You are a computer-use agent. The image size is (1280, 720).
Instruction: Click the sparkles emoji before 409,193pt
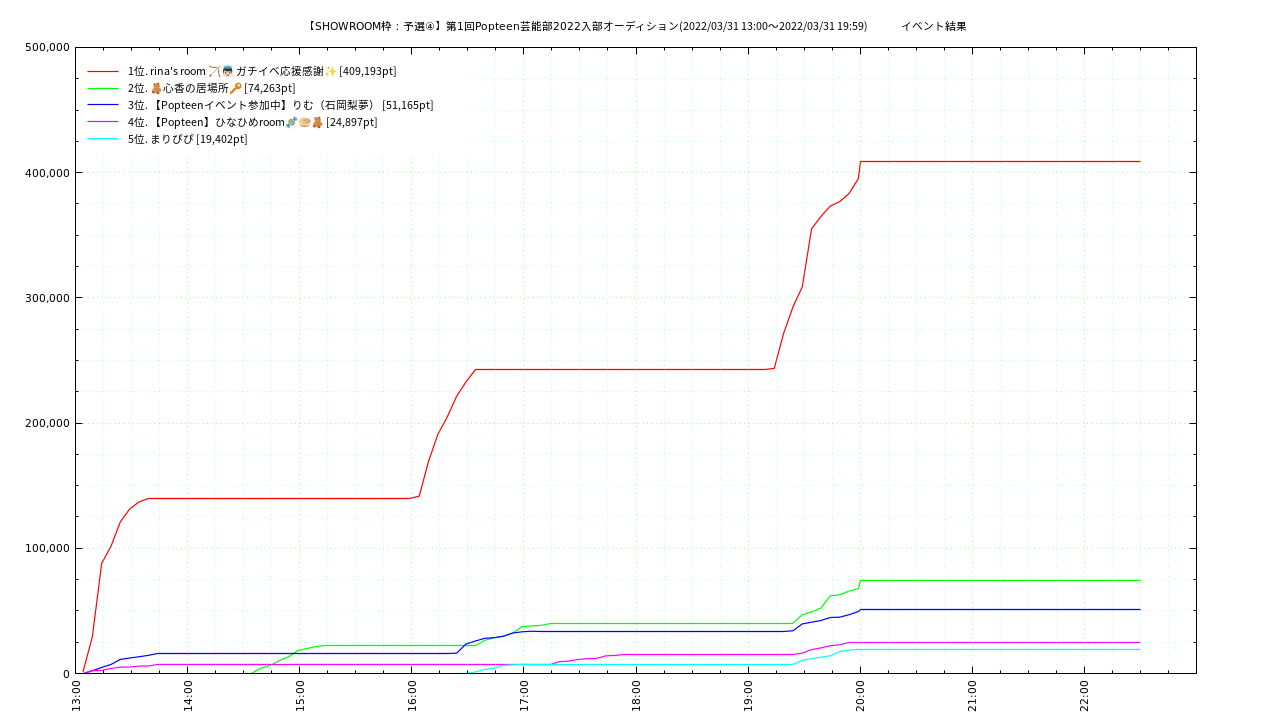coord(331,71)
